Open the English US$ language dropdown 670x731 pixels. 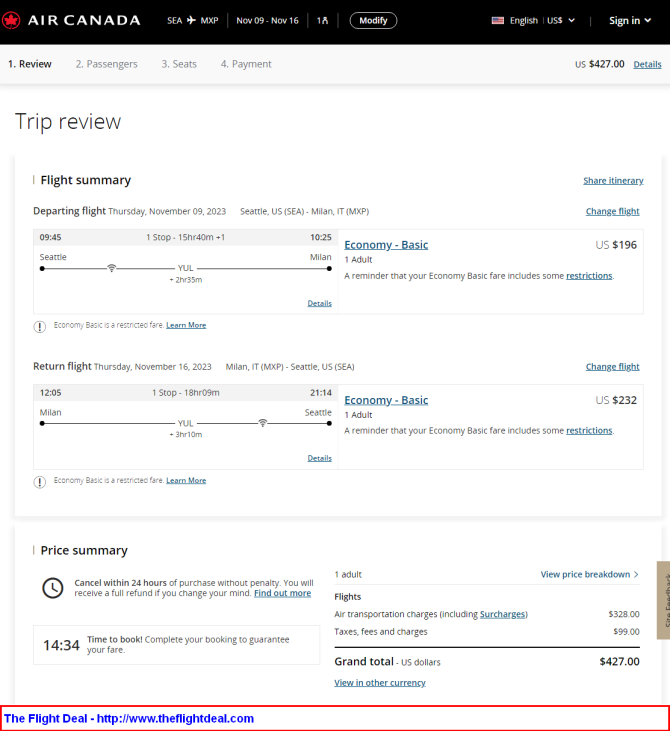(542, 21)
